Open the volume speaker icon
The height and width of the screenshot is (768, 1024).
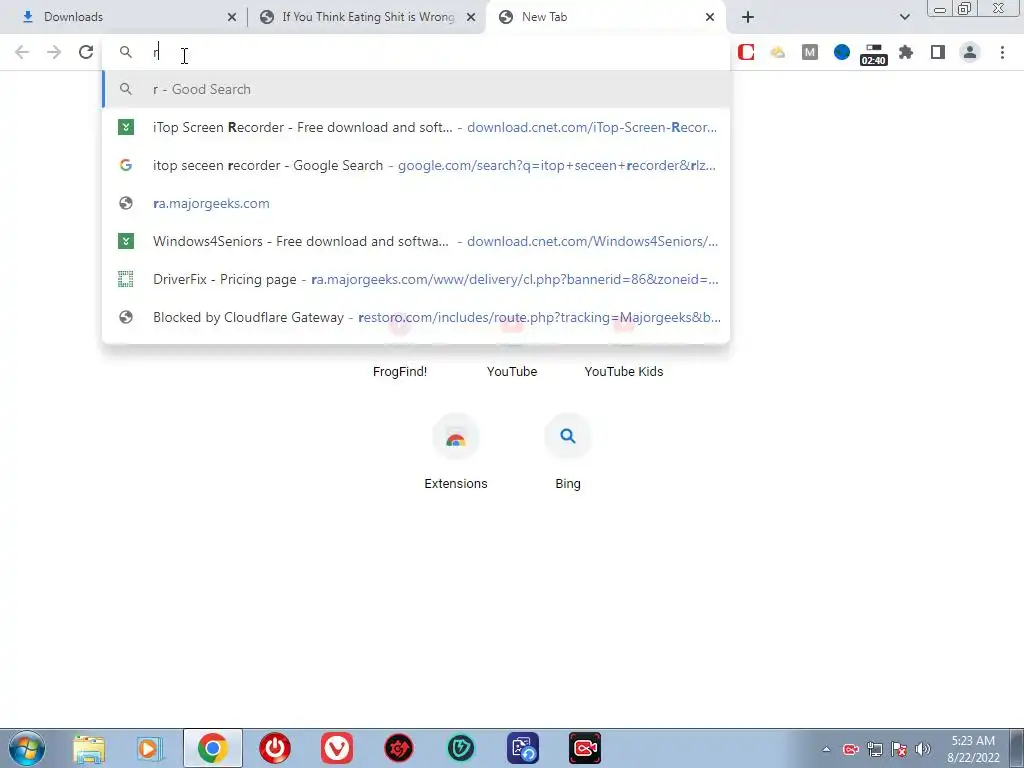pyautogui.click(x=923, y=750)
